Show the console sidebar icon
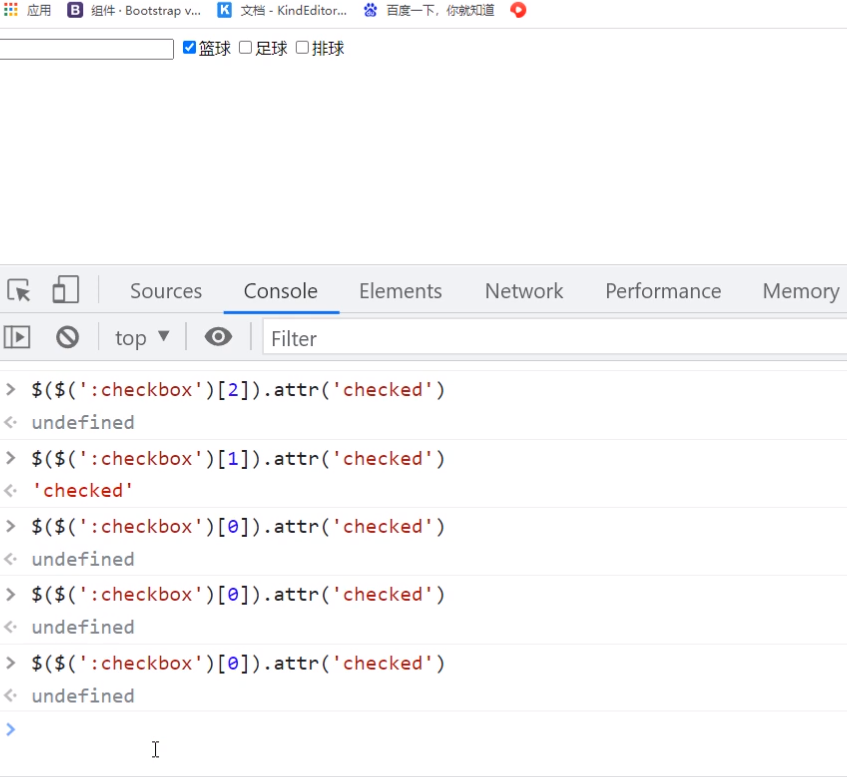Screen dimensions: 847x777 point(17,337)
